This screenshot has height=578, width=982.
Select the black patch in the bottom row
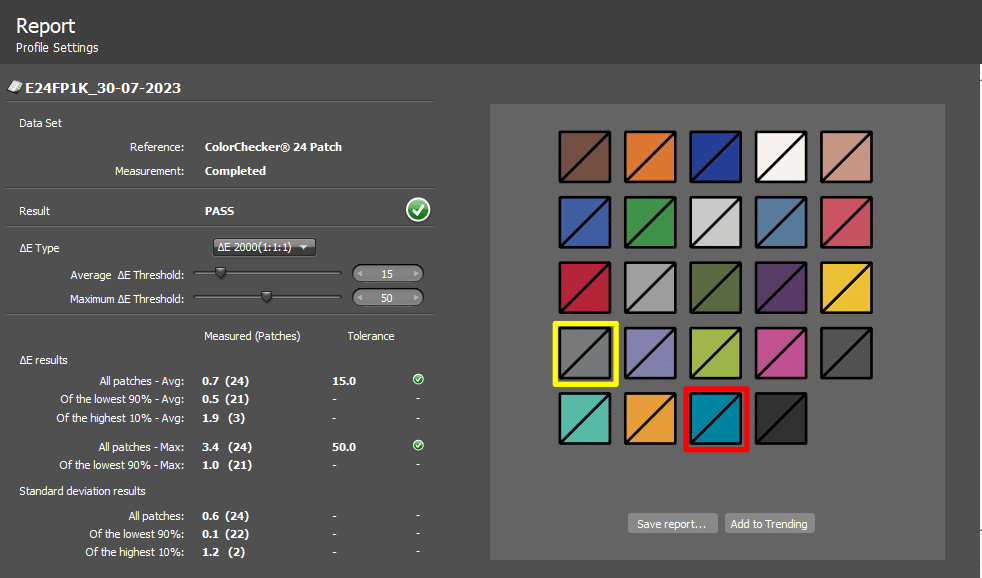click(781, 419)
